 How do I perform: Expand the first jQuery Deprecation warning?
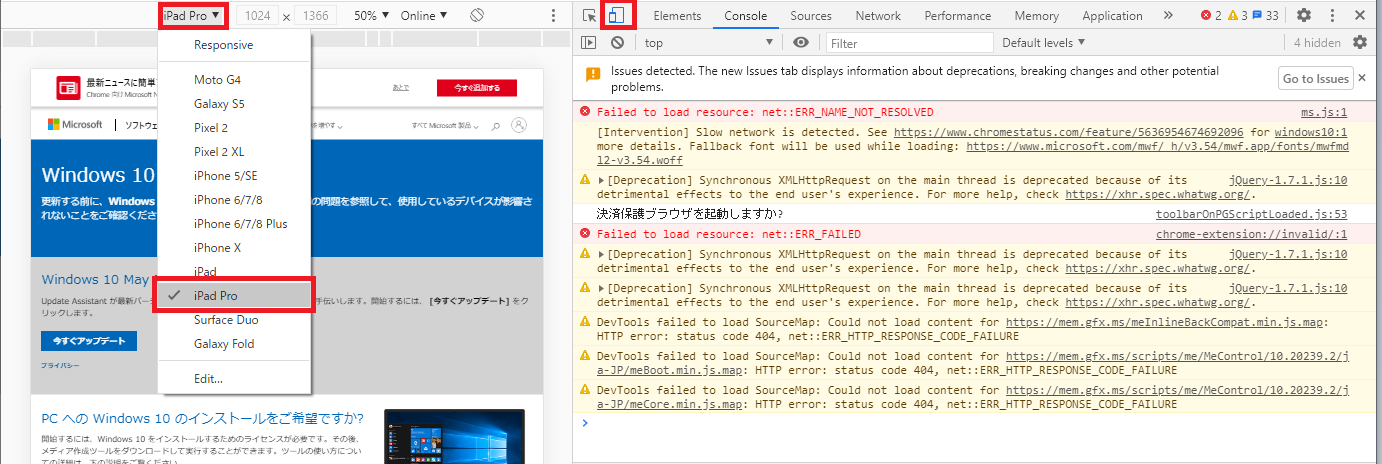pyautogui.click(x=601, y=180)
